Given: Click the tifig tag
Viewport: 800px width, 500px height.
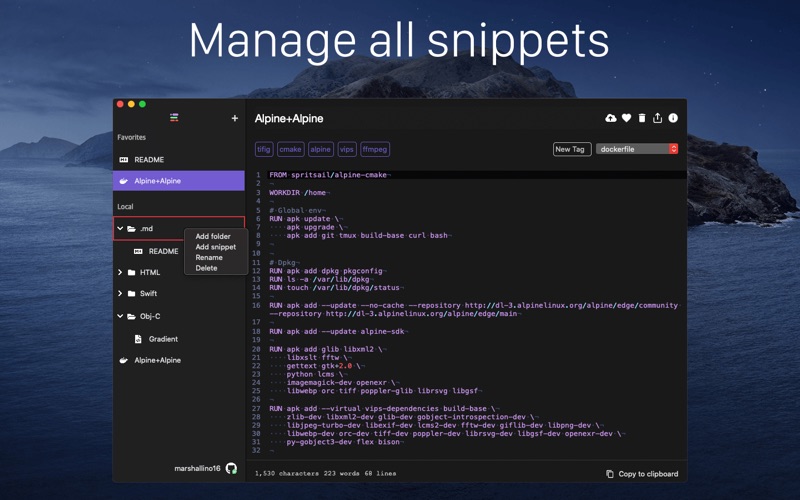Looking at the screenshot, I should 264,149.
